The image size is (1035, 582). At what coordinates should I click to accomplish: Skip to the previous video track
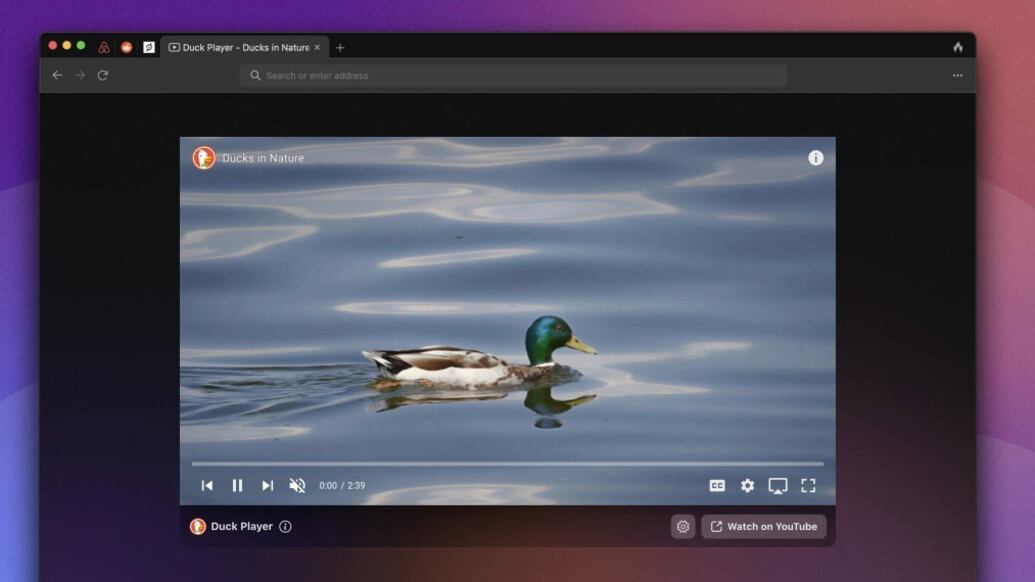pos(207,486)
